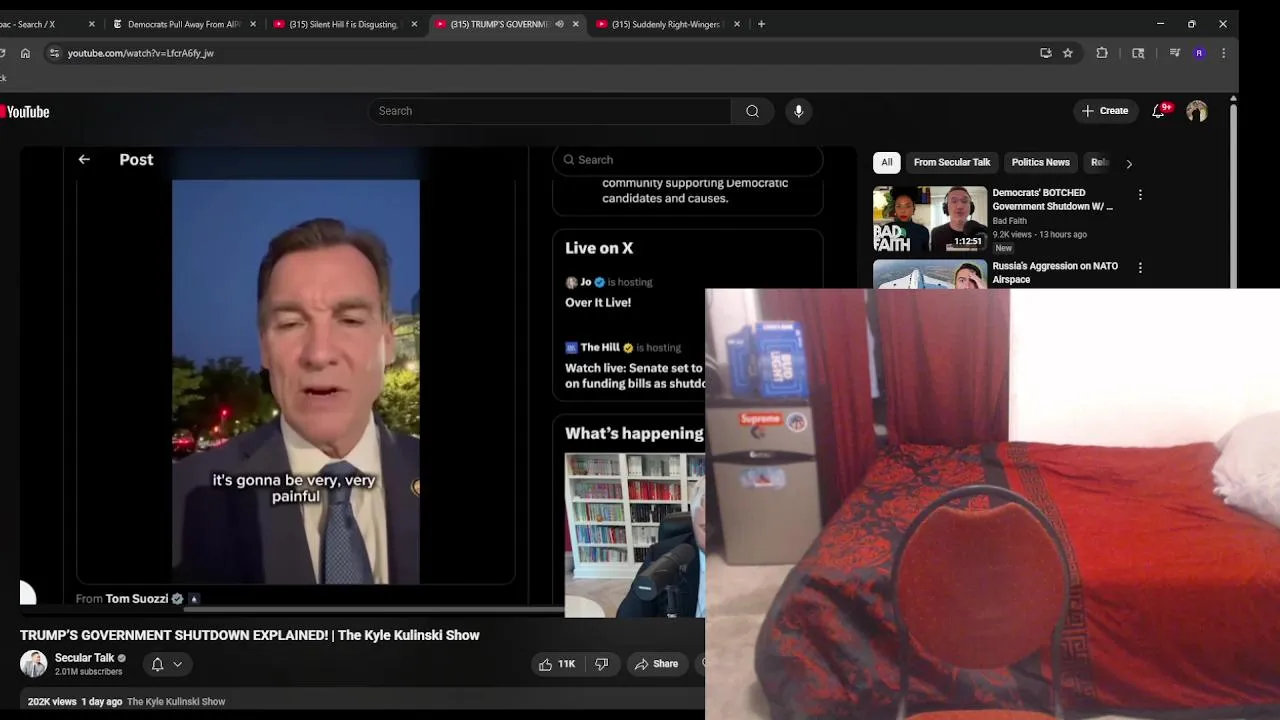Focus the YouTube search box
Screen dimensions: 1280x720
click(550, 111)
